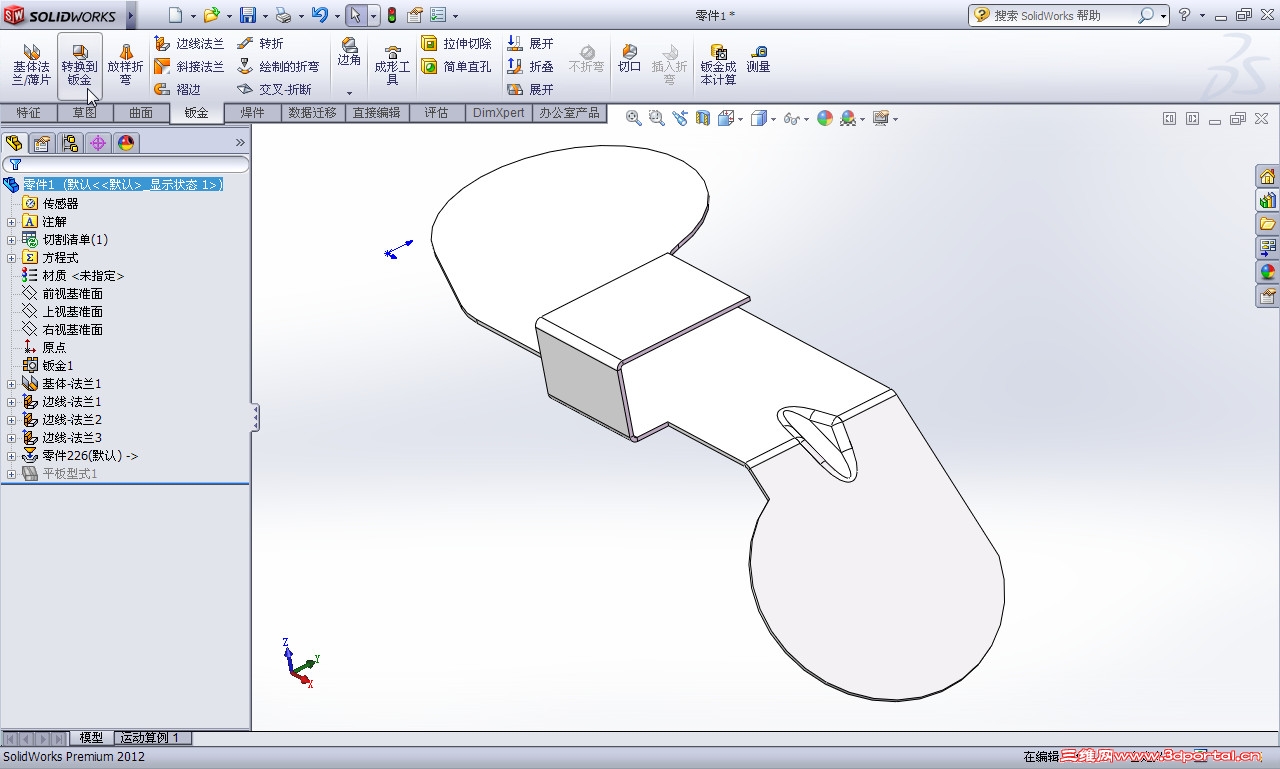The height and width of the screenshot is (769, 1280).
Task: Click the 折叠 fold command
Action: (x=530, y=67)
